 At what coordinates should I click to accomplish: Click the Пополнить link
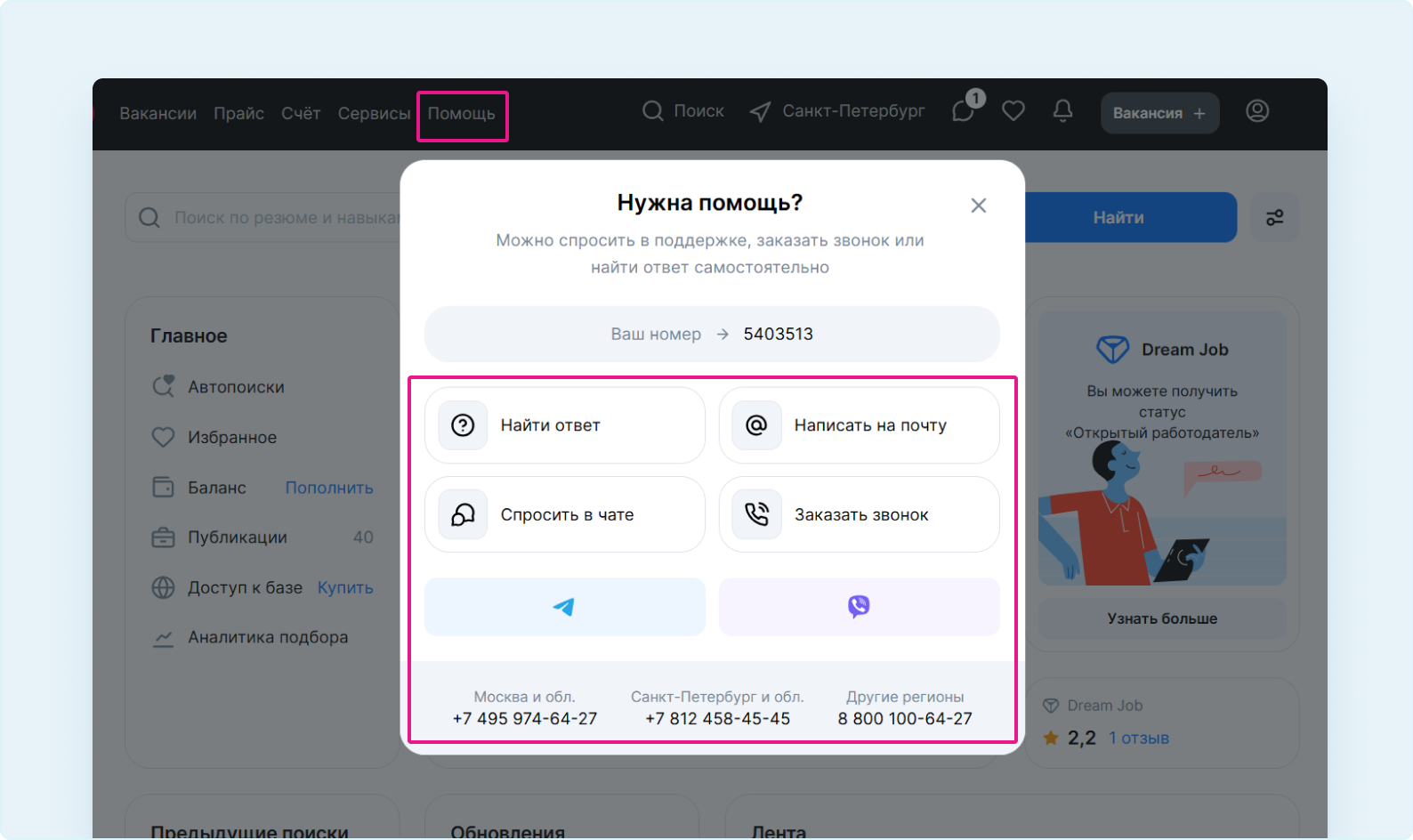click(329, 488)
